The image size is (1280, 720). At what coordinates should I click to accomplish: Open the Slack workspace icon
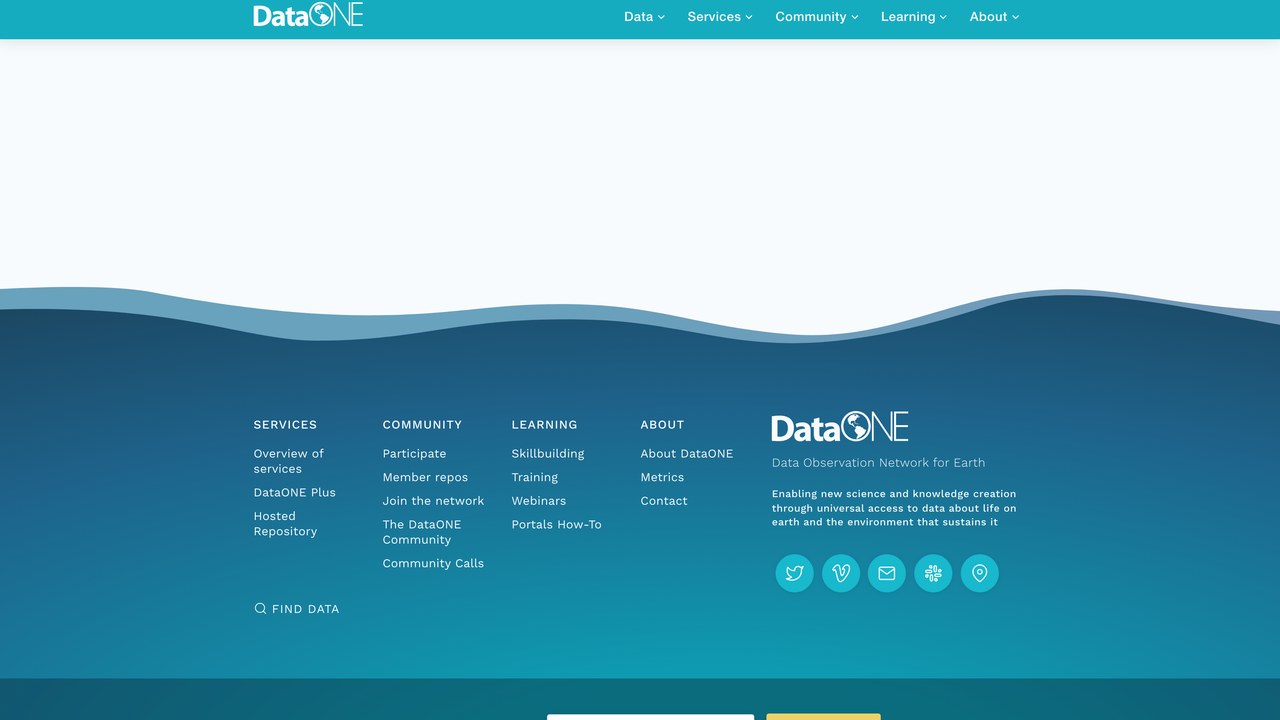pyautogui.click(x=933, y=573)
